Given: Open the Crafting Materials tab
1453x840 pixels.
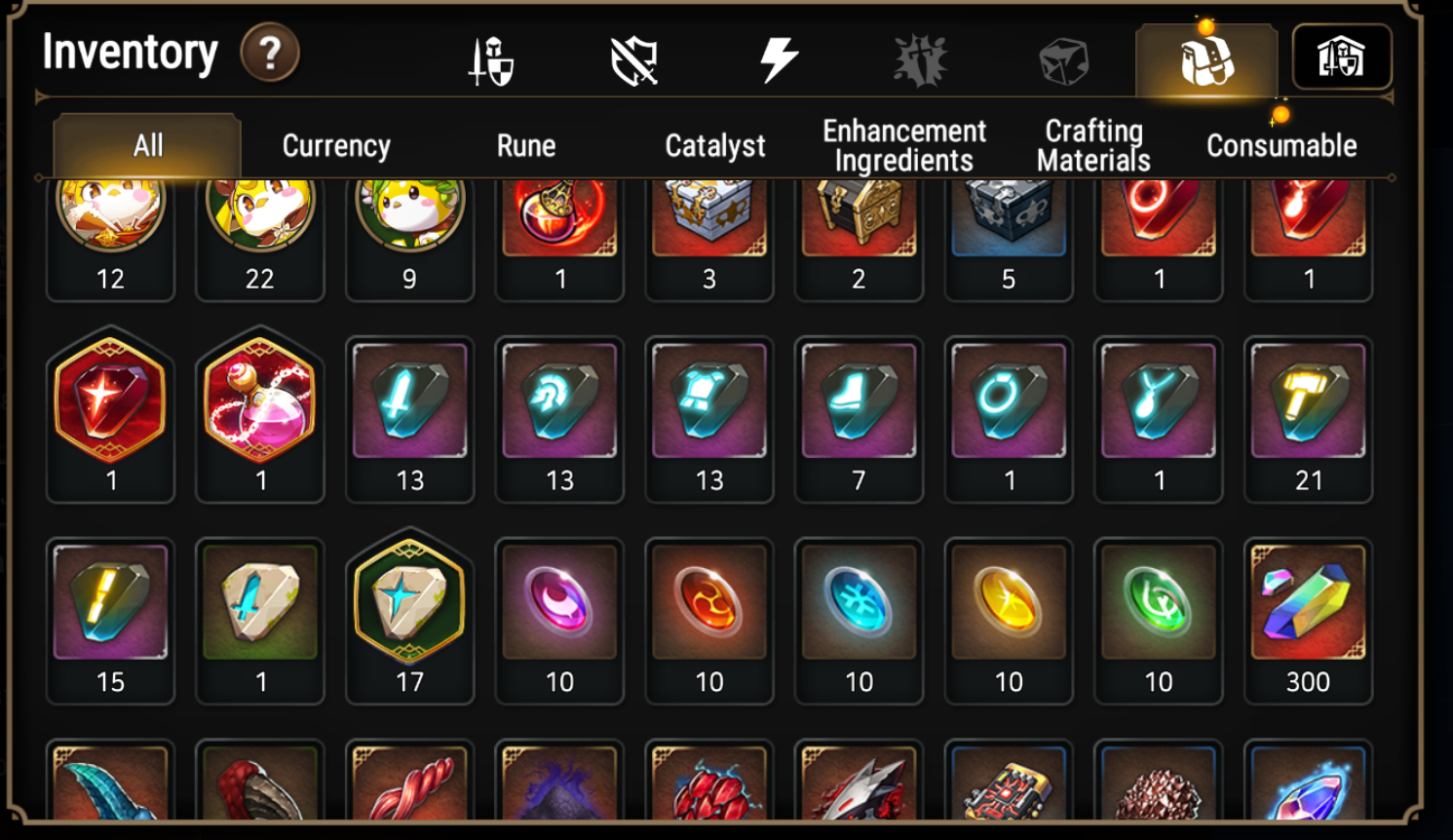Looking at the screenshot, I should click(x=1093, y=145).
